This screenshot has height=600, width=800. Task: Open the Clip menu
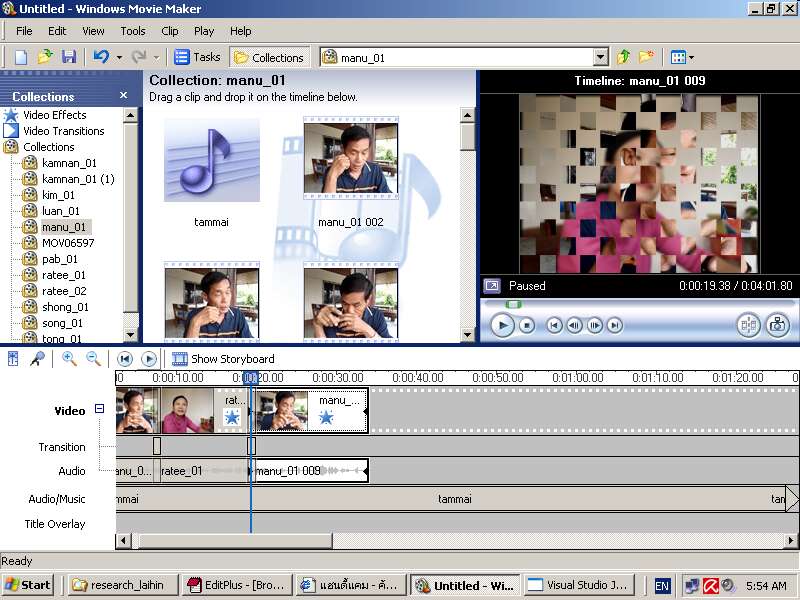tap(170, 31)
